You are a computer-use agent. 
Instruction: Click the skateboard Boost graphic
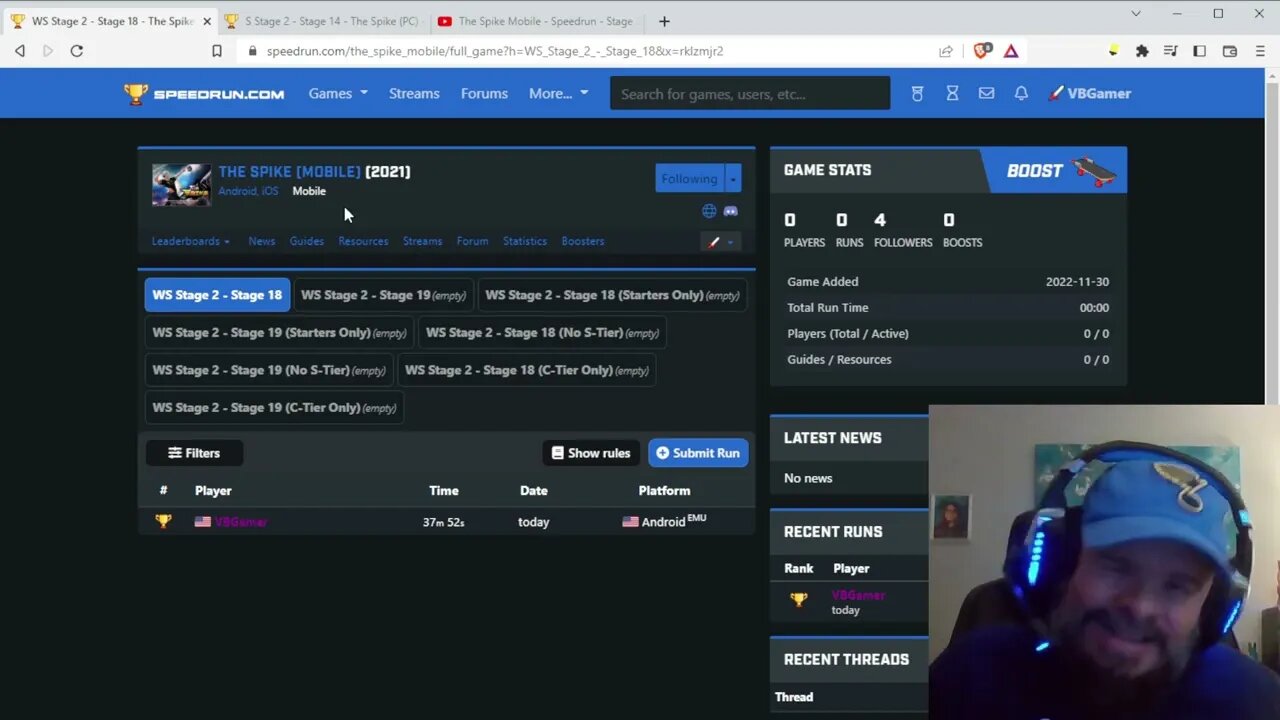click(x=1093, y=171)
